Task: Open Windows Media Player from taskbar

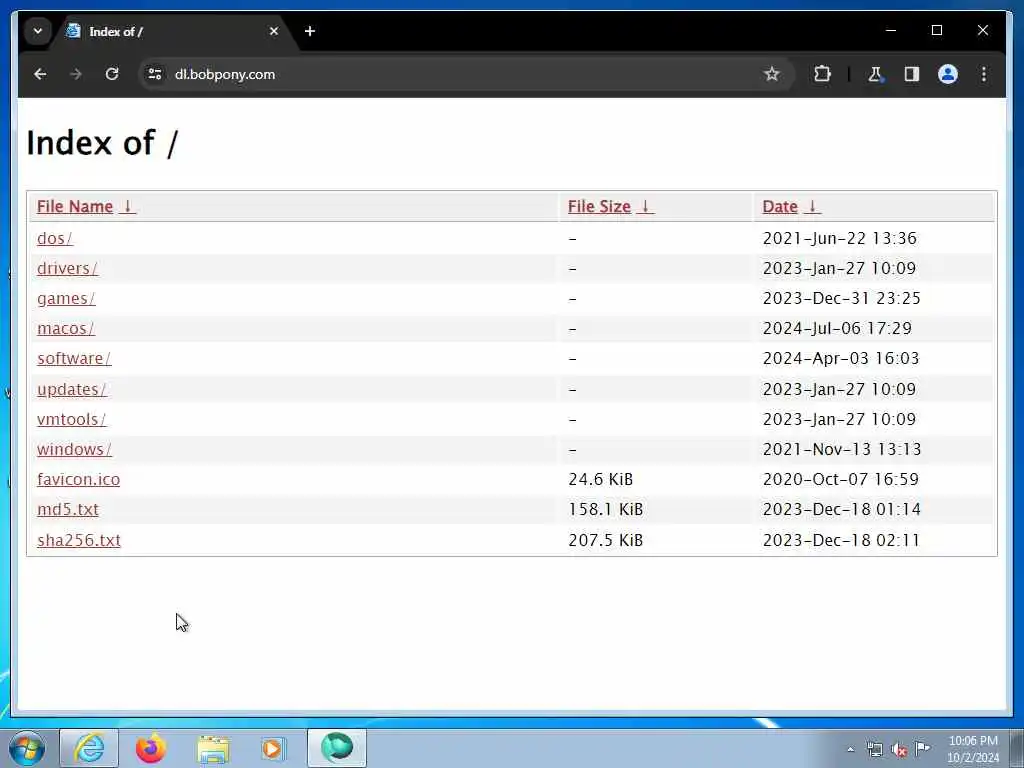Action: tap(272, 748)
